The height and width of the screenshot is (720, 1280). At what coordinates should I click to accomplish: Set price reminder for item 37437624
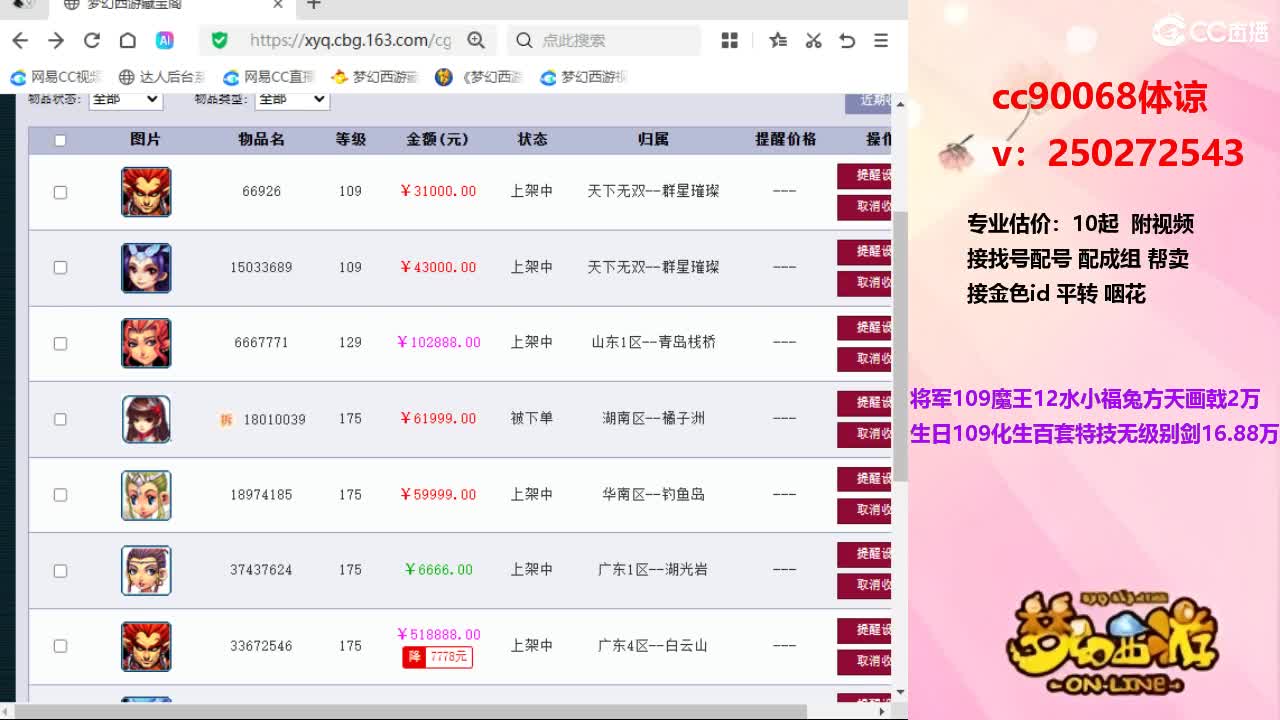(864, 554)
